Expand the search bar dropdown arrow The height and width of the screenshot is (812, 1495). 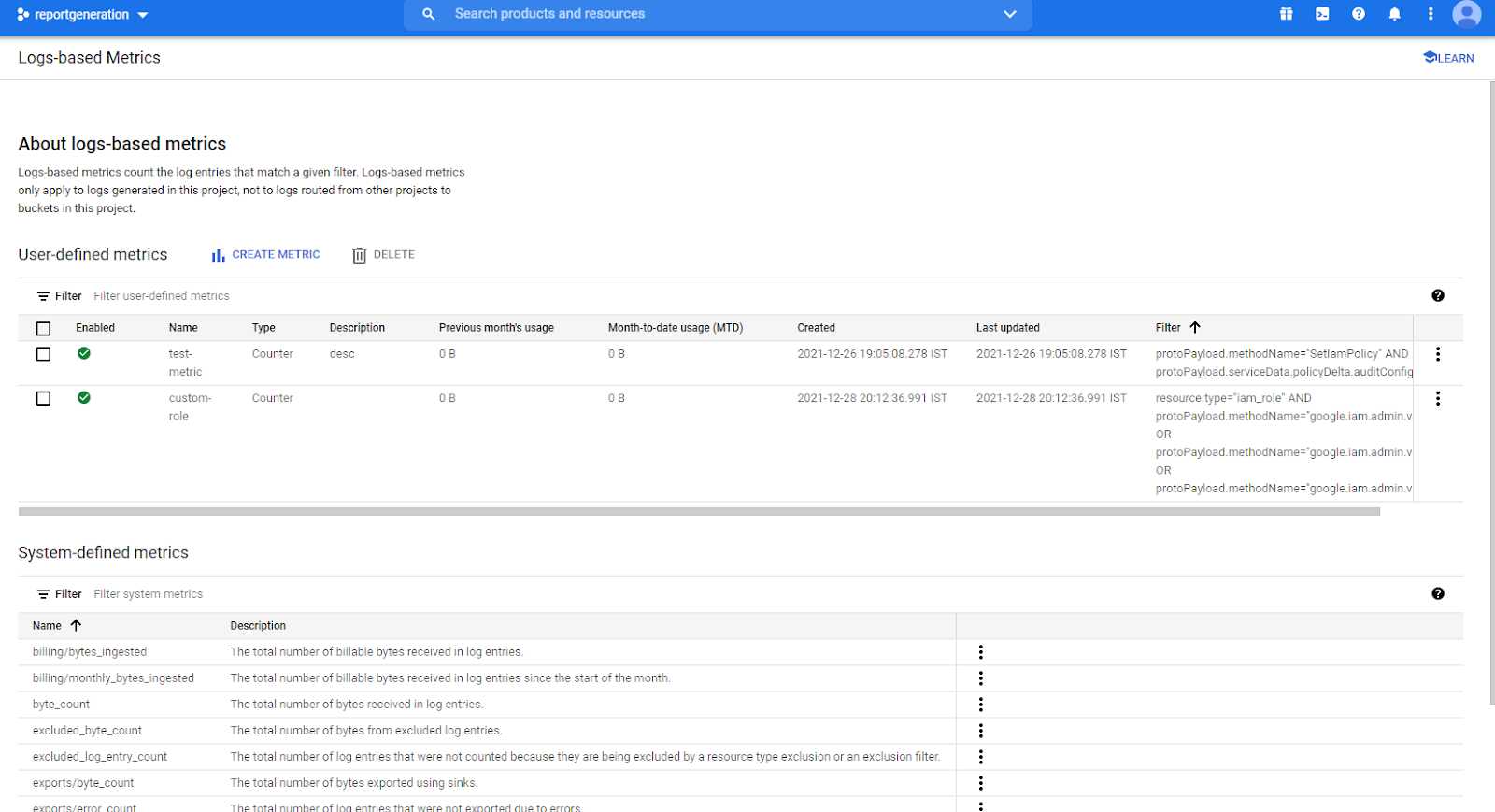click(x=1009, y=14)
